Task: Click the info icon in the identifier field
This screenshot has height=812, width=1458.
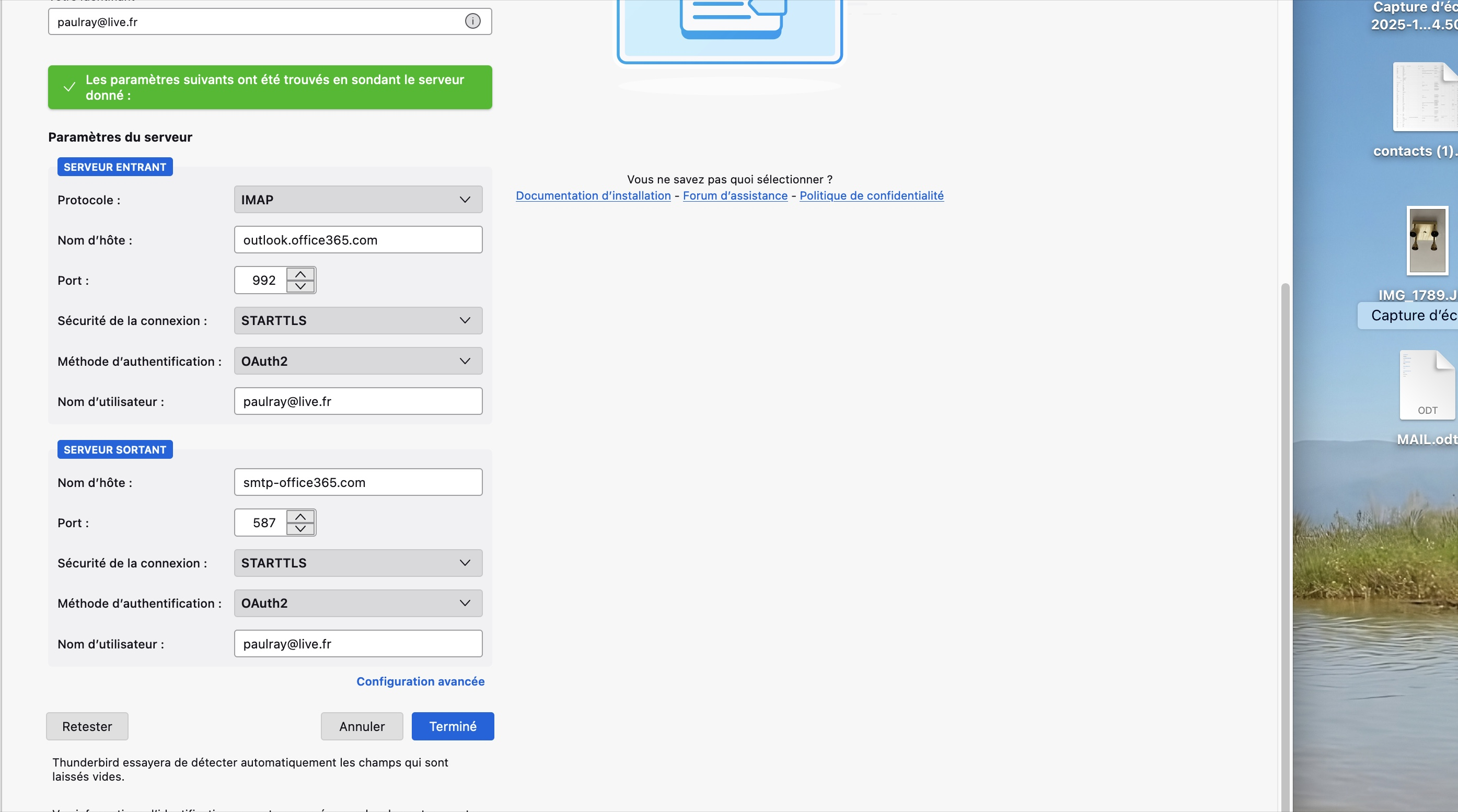Action: 472,21
